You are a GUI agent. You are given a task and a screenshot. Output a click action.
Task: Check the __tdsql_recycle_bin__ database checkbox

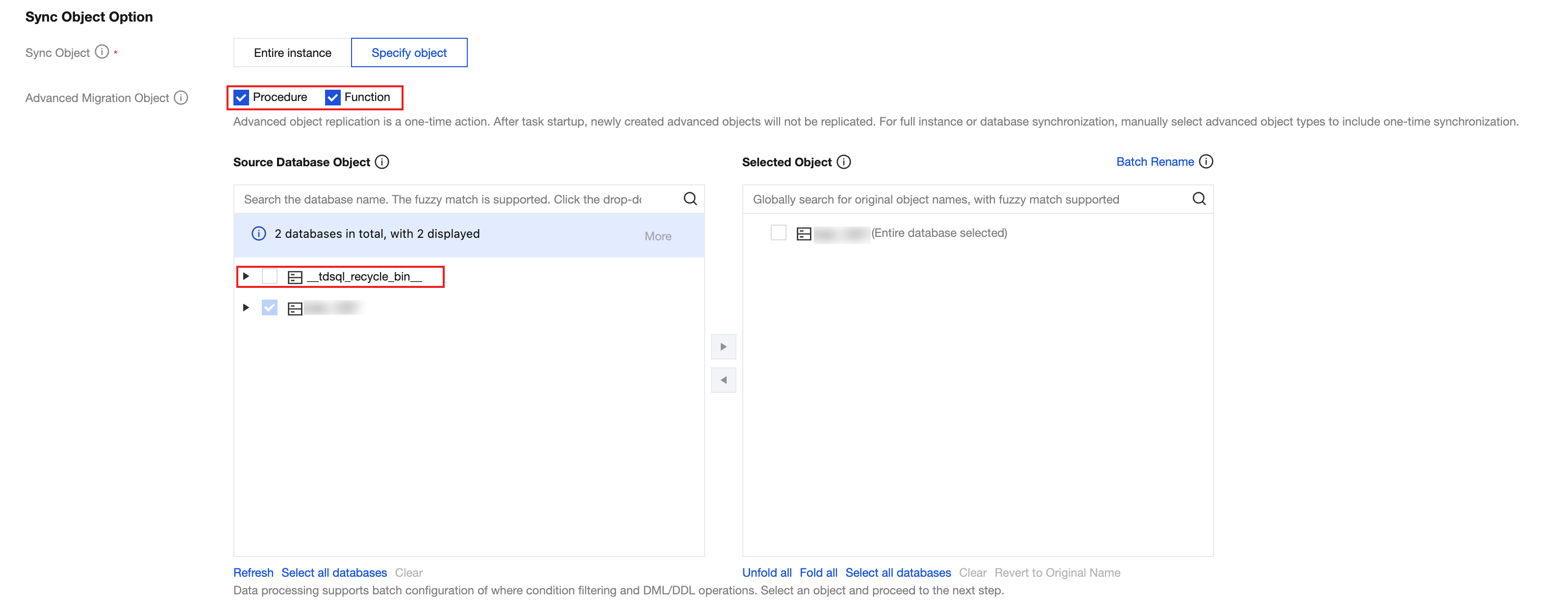[270, 277]
